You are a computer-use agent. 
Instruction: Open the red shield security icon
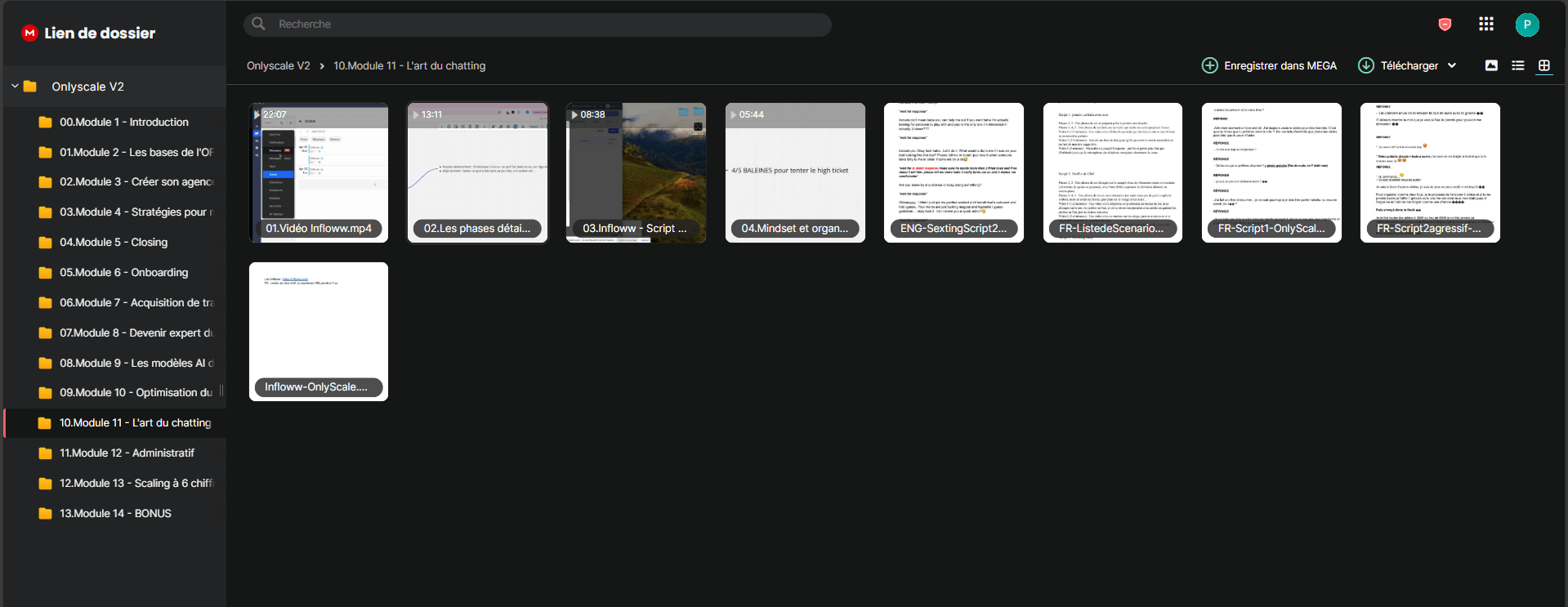[1445, 25]
